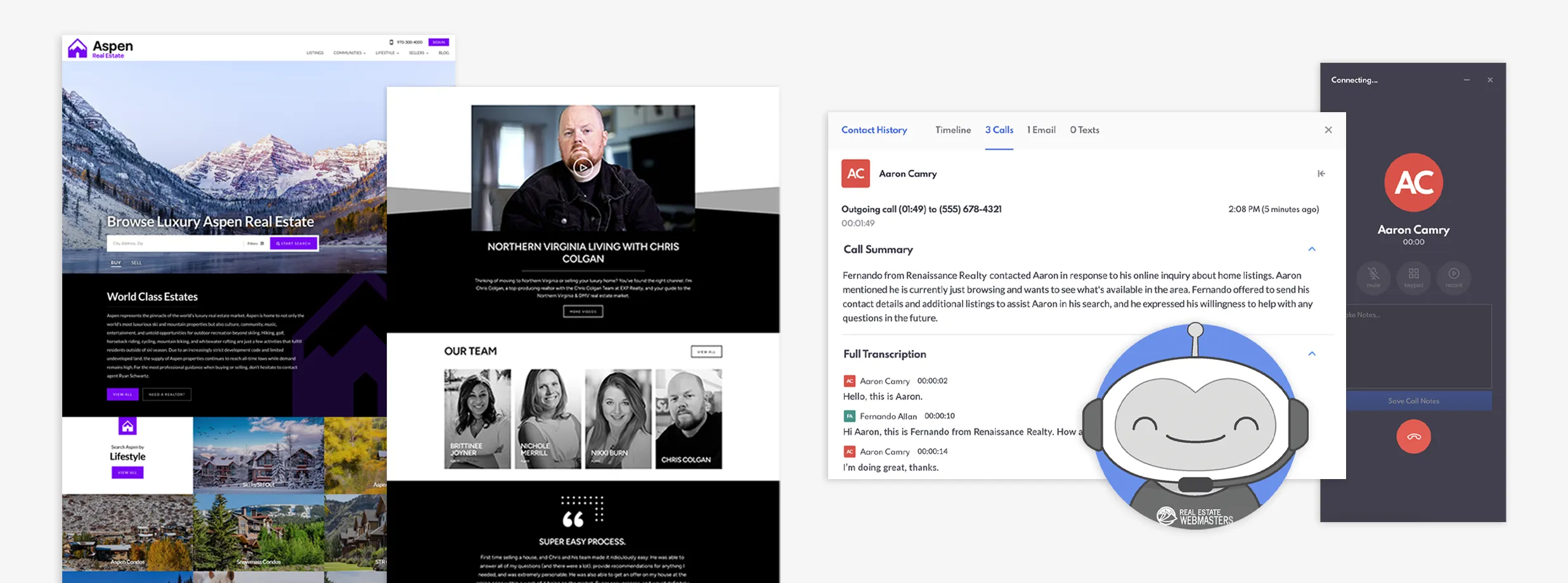
Task: Open Chris Colgan's team photo
Action: click(x=688, y=419)
